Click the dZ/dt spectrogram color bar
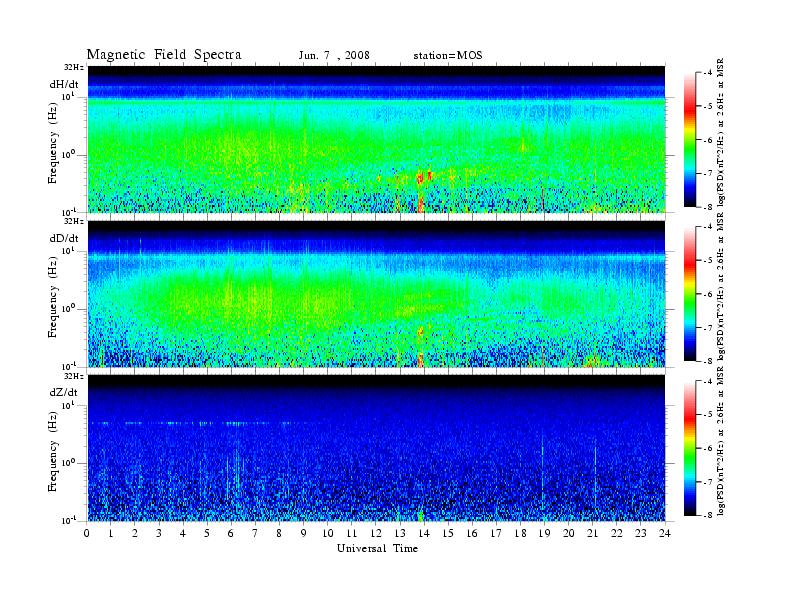792x612 pixels. 690,448
